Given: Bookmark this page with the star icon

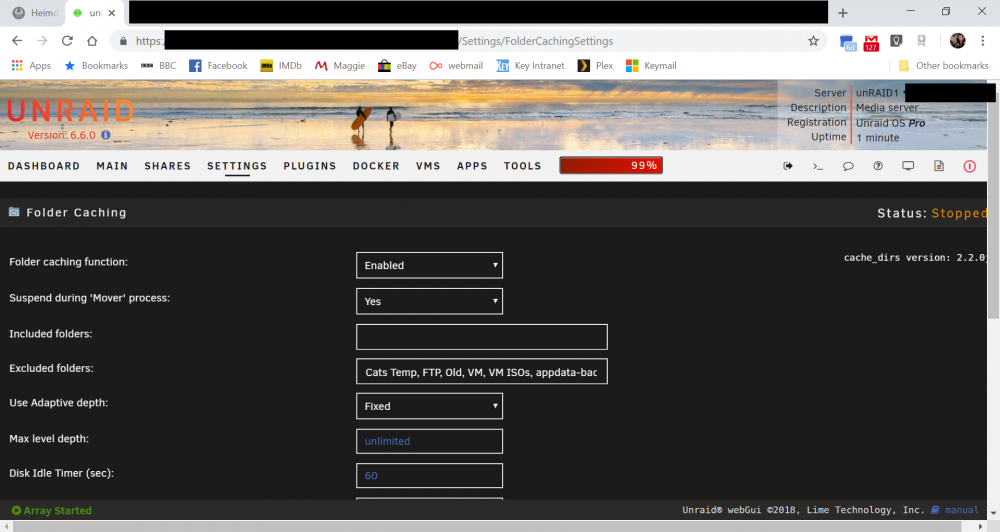Looking at the screenshot, I should coord(813,41).
